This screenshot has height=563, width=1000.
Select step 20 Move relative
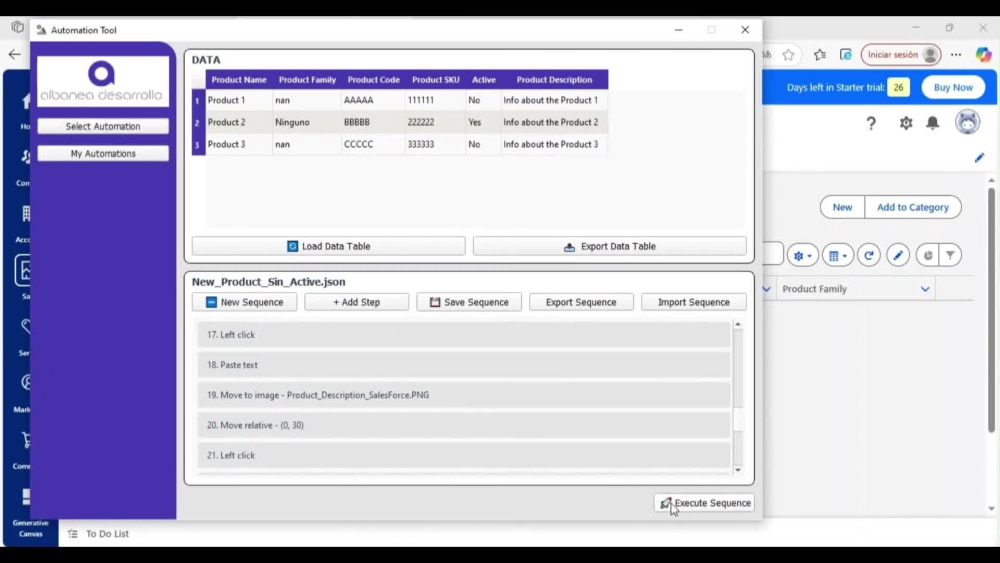coord(464,425)
